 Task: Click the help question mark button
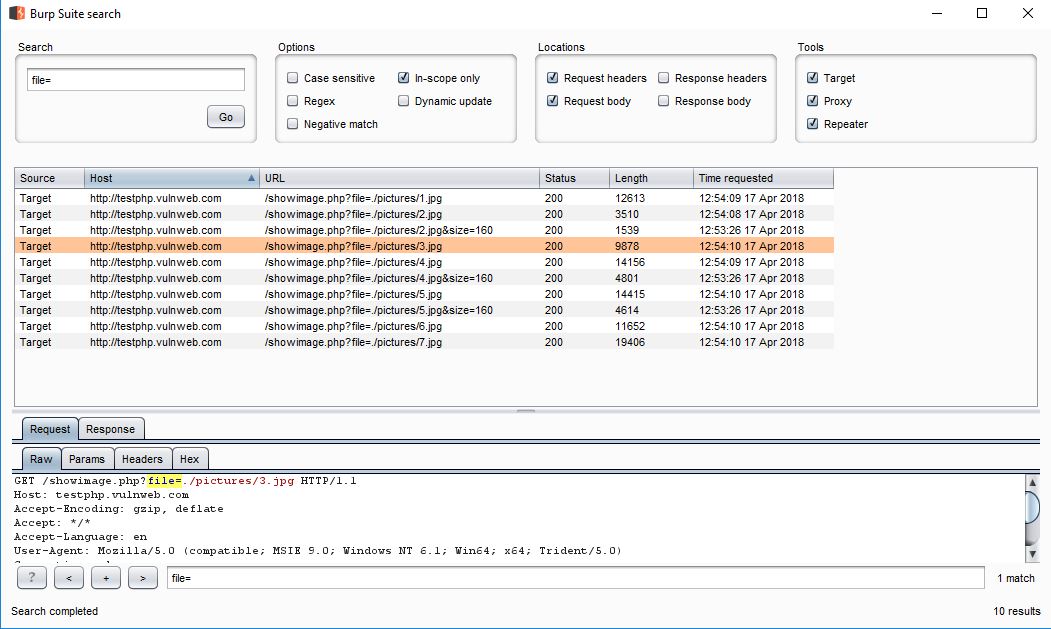click(32, 577)
